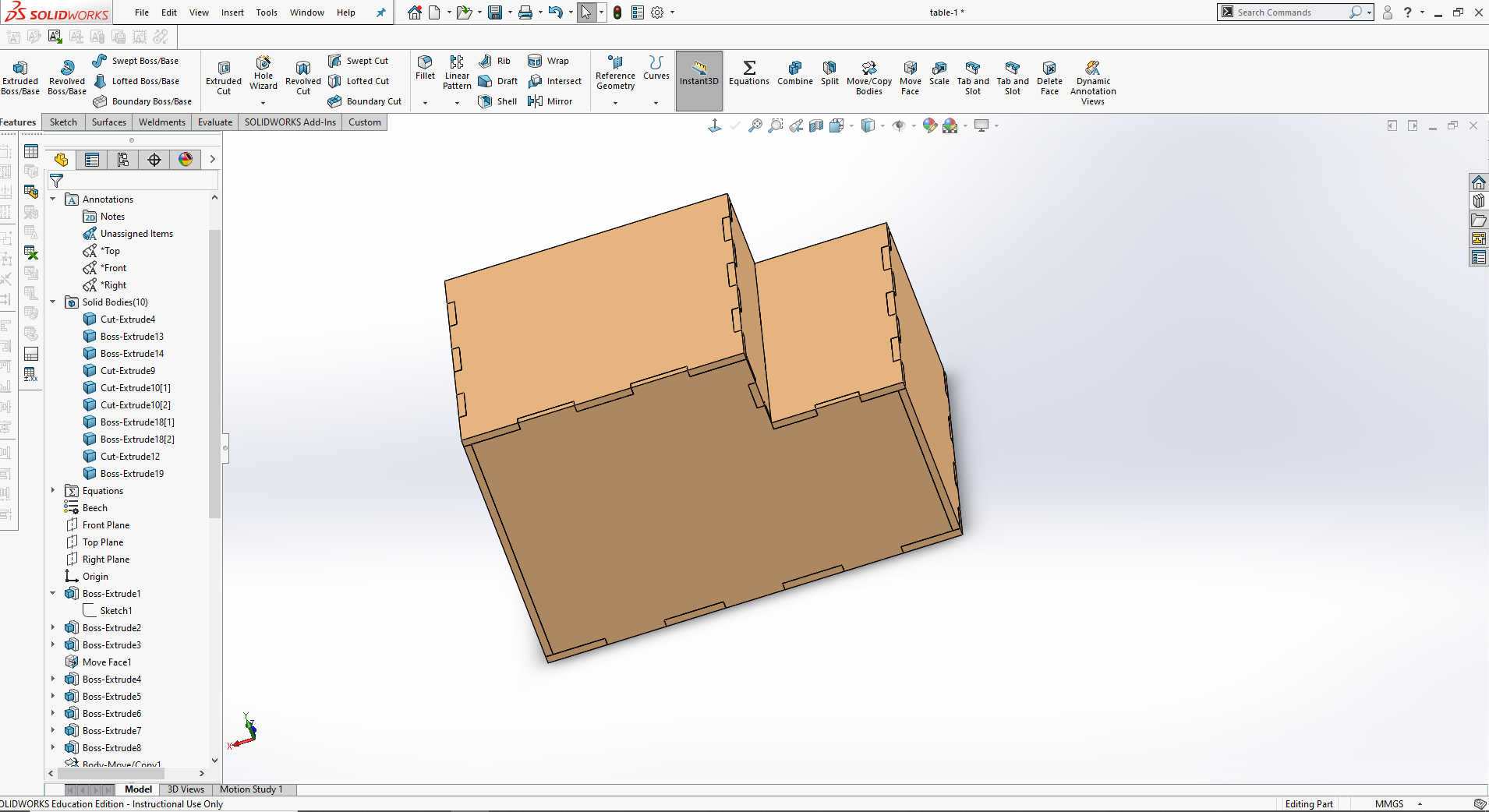
Task: Open the Weldments tab
Action: point(162,122)
